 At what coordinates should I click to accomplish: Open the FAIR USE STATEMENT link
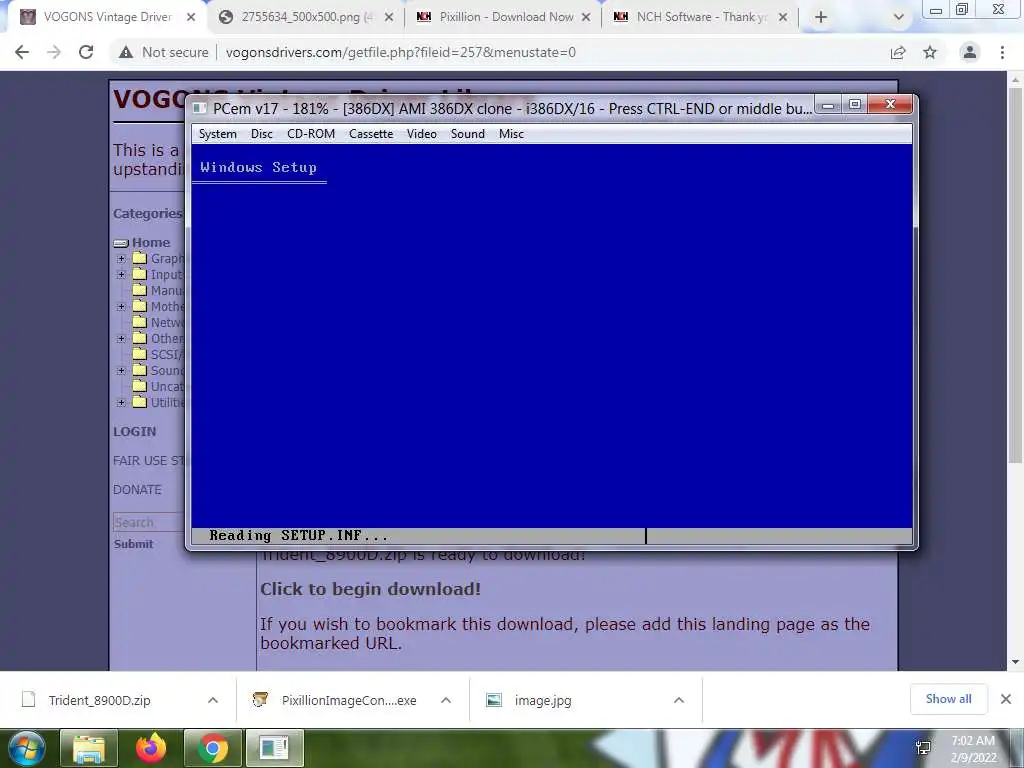coord(149,460)
